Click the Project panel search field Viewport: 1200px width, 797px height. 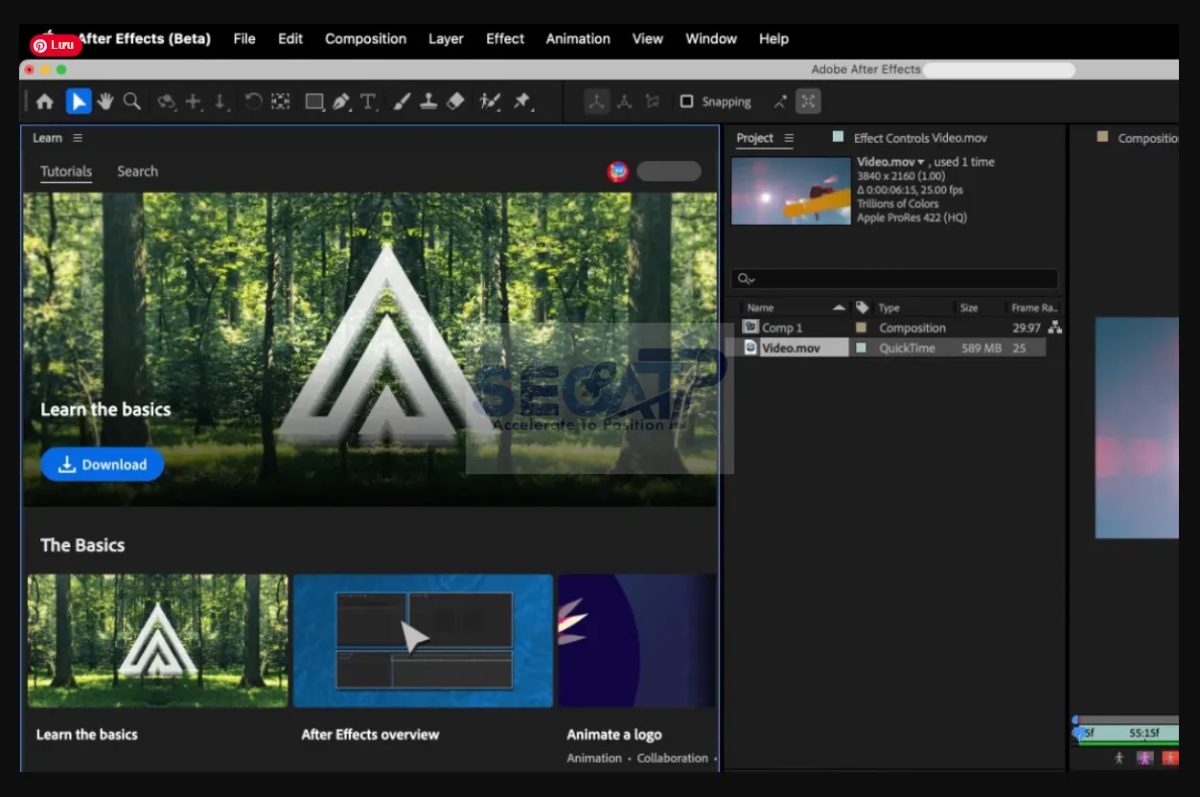(893, 278)
